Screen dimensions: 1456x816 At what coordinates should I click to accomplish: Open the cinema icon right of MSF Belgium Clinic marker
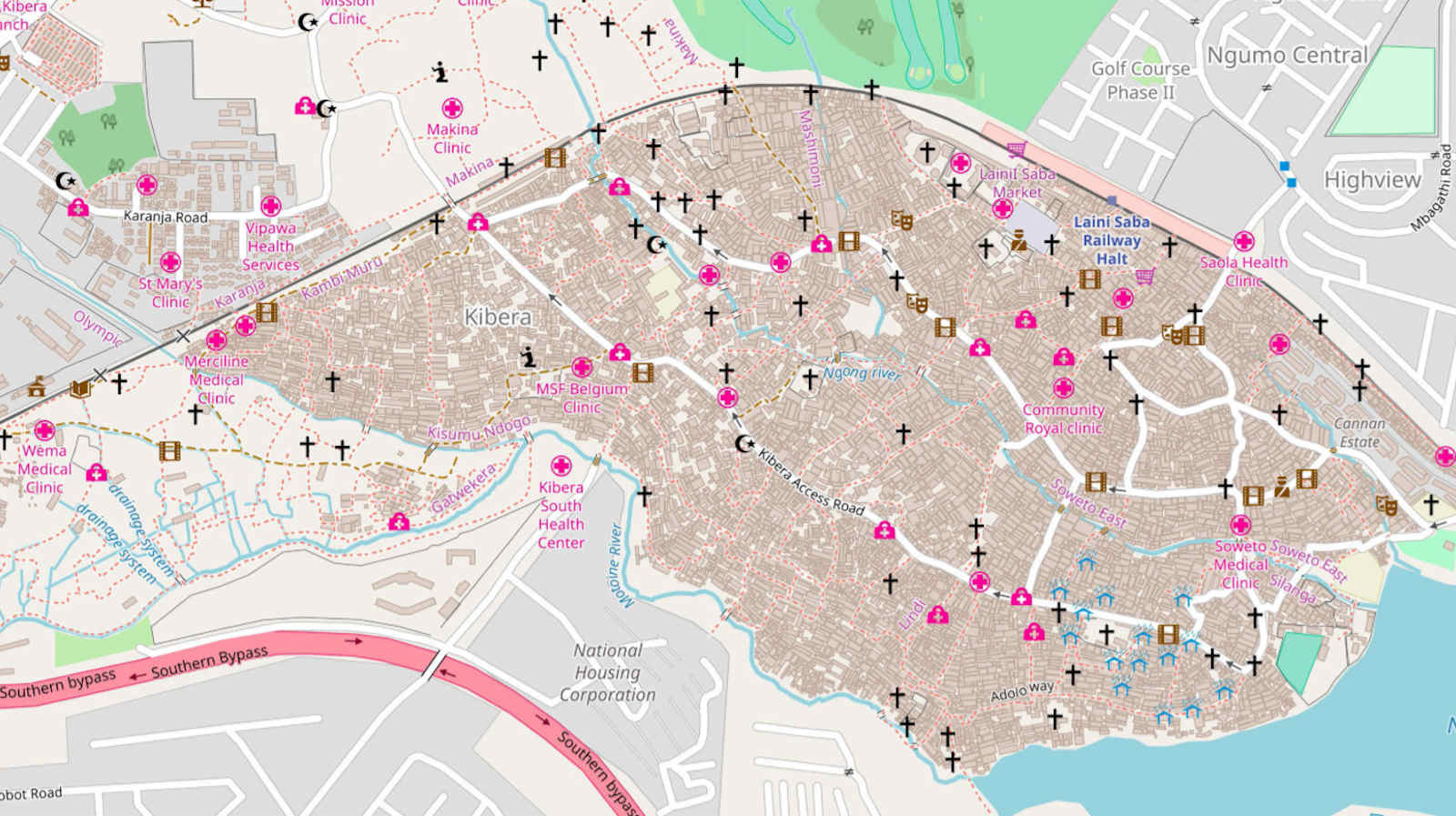click(x=642, y=372)
